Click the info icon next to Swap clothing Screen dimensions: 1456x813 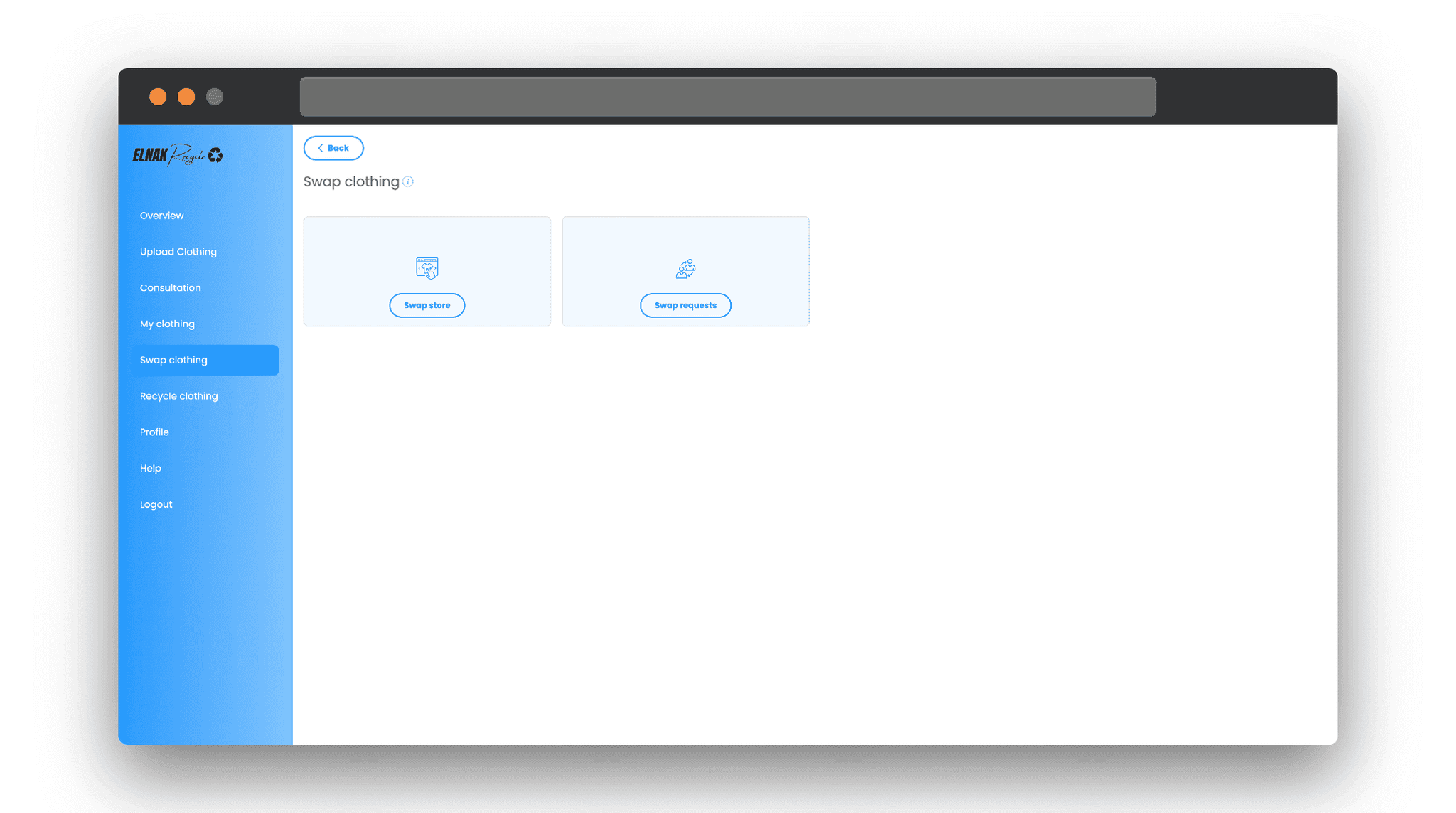coord(408,181)
